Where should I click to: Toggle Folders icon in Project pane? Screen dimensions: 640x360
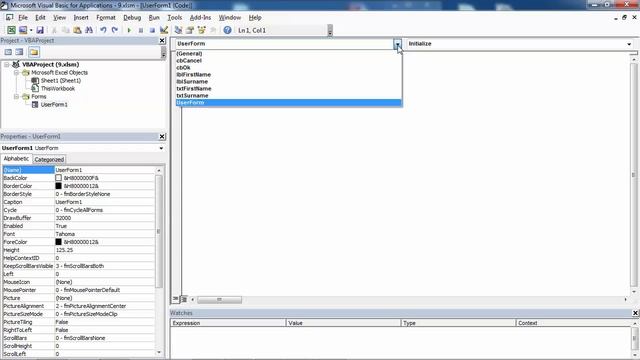pos(34,52)
